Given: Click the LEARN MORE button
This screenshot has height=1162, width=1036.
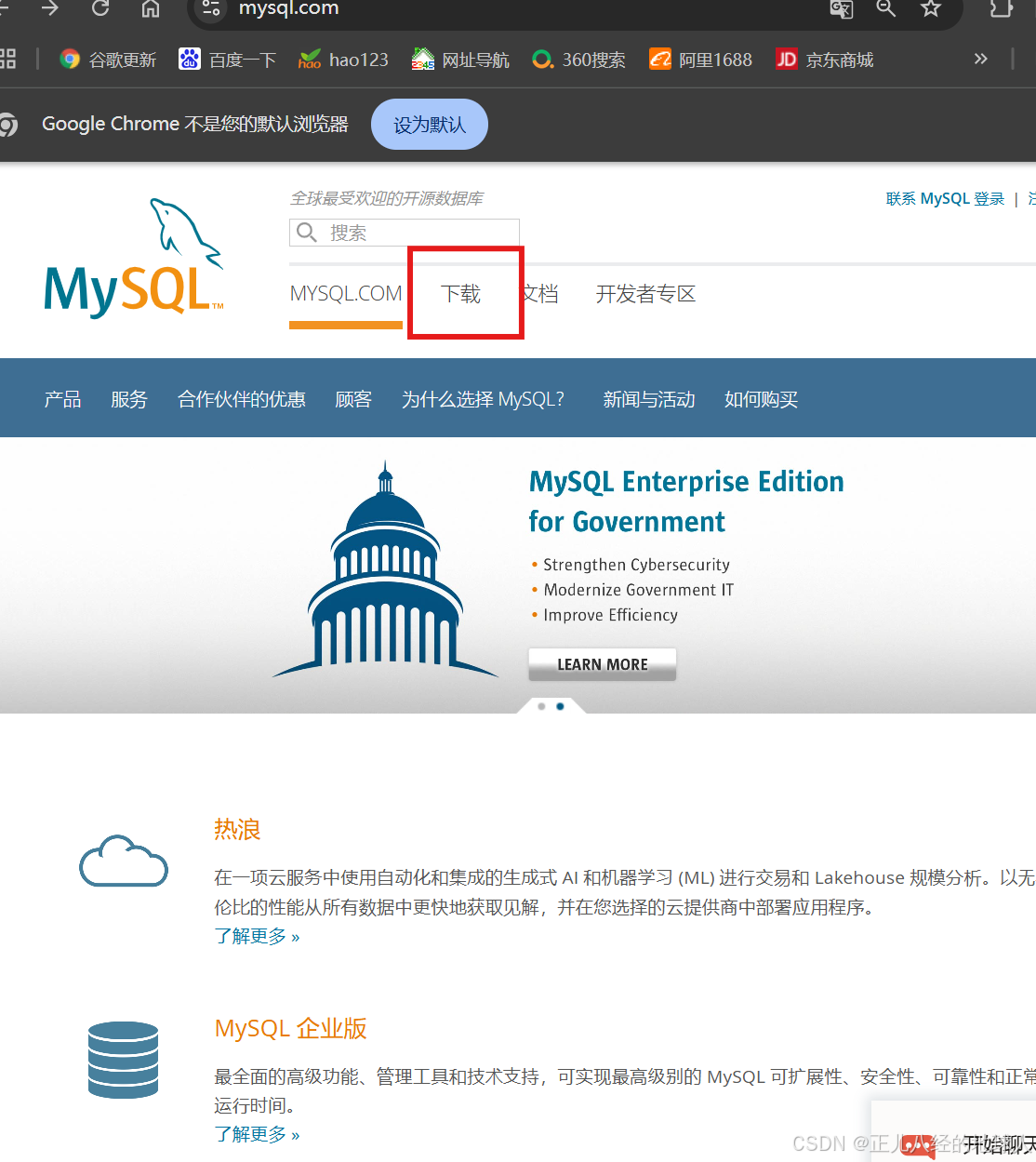Looking at the screenshot, I should point(603,664).
